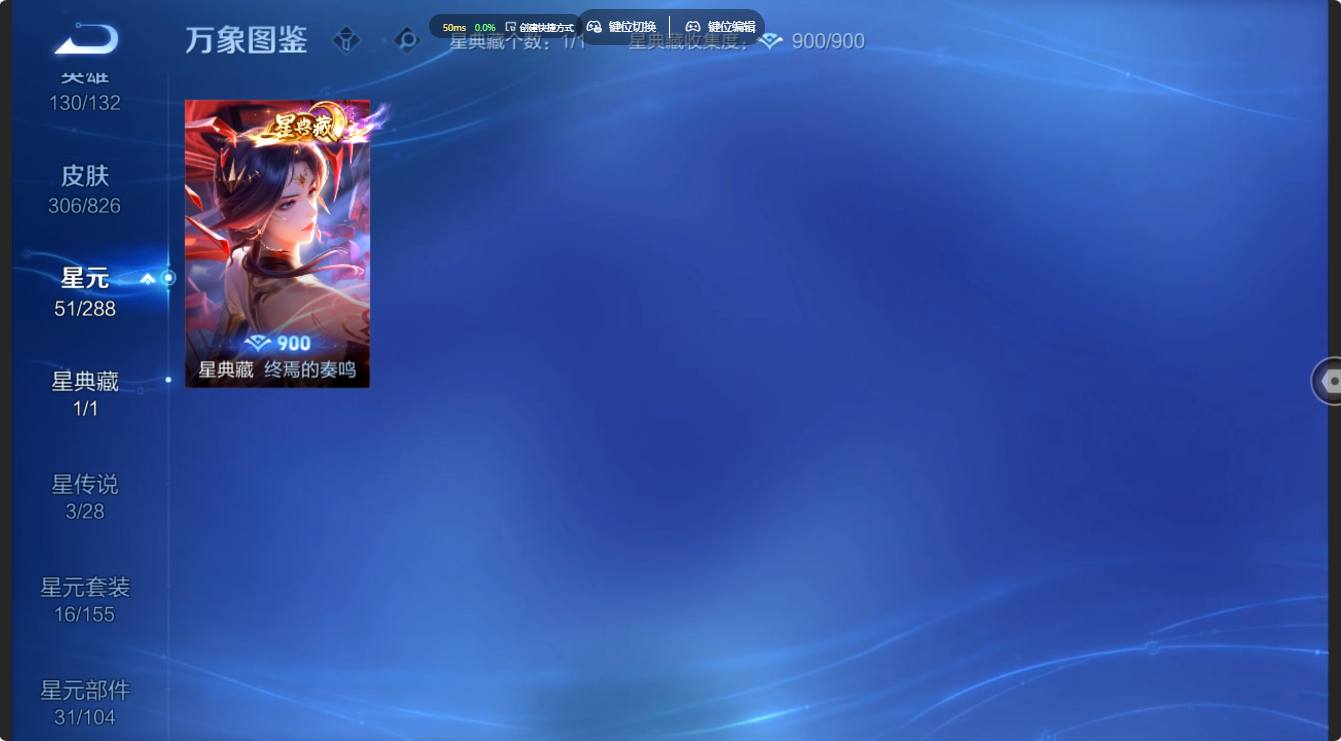
Task: Click the 键位切换 overlay button
Action: click(621, 27)
